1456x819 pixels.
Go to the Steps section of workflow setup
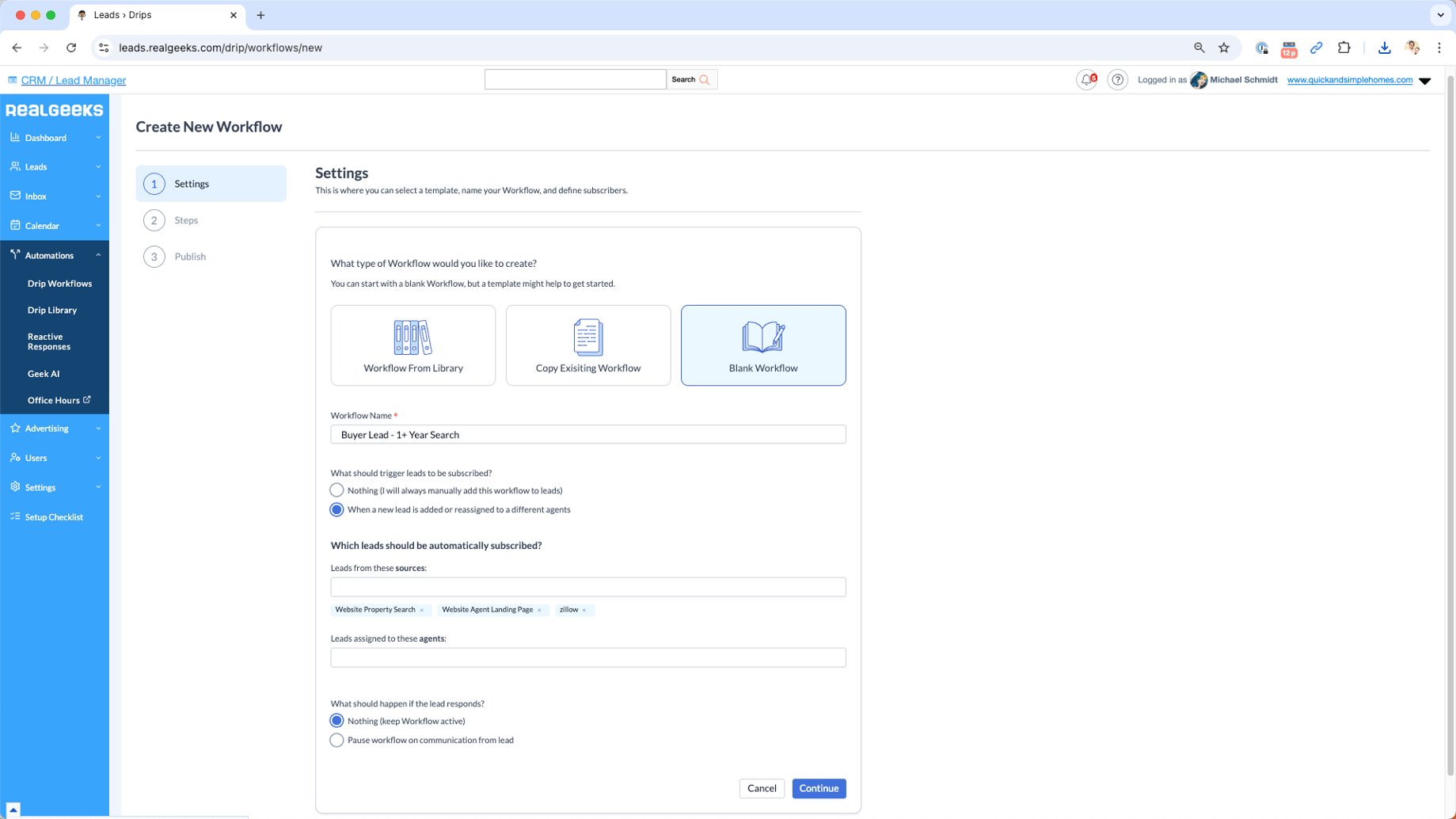tap(186, 219)
